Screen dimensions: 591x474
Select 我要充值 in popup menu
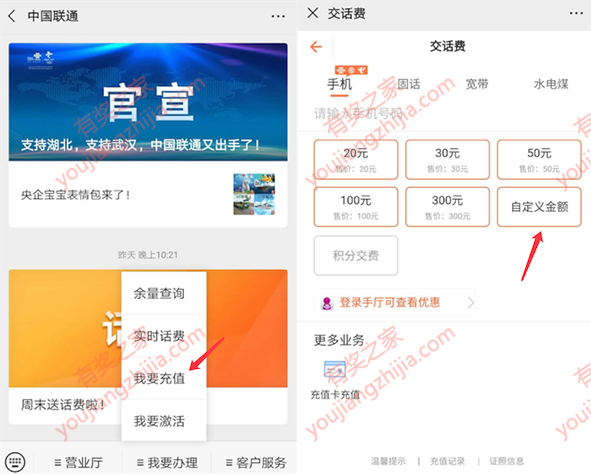tap(164, 379)
